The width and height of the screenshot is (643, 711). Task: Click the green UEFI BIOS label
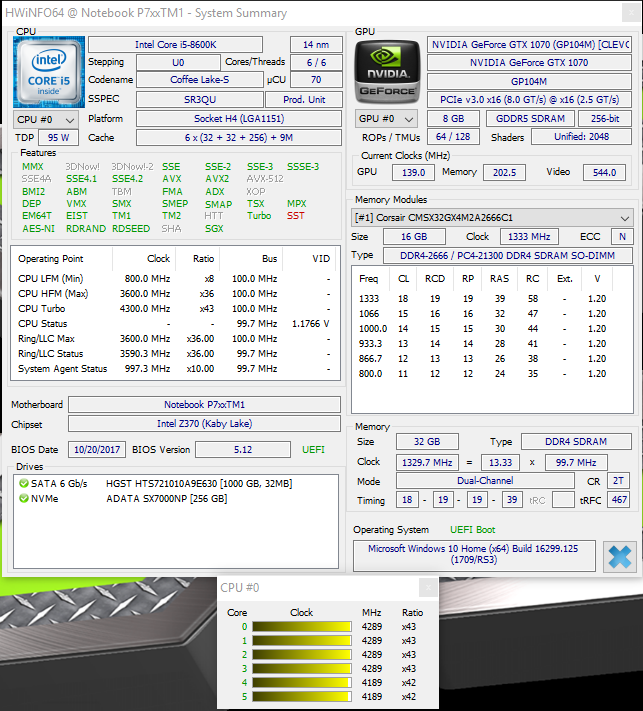point(313,449)
